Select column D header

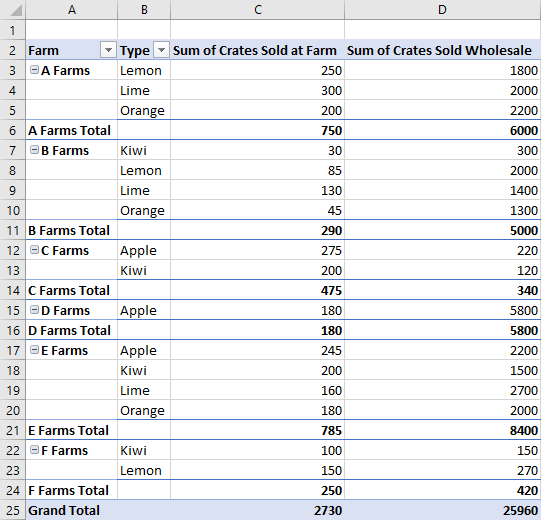[x=443, y=10]
